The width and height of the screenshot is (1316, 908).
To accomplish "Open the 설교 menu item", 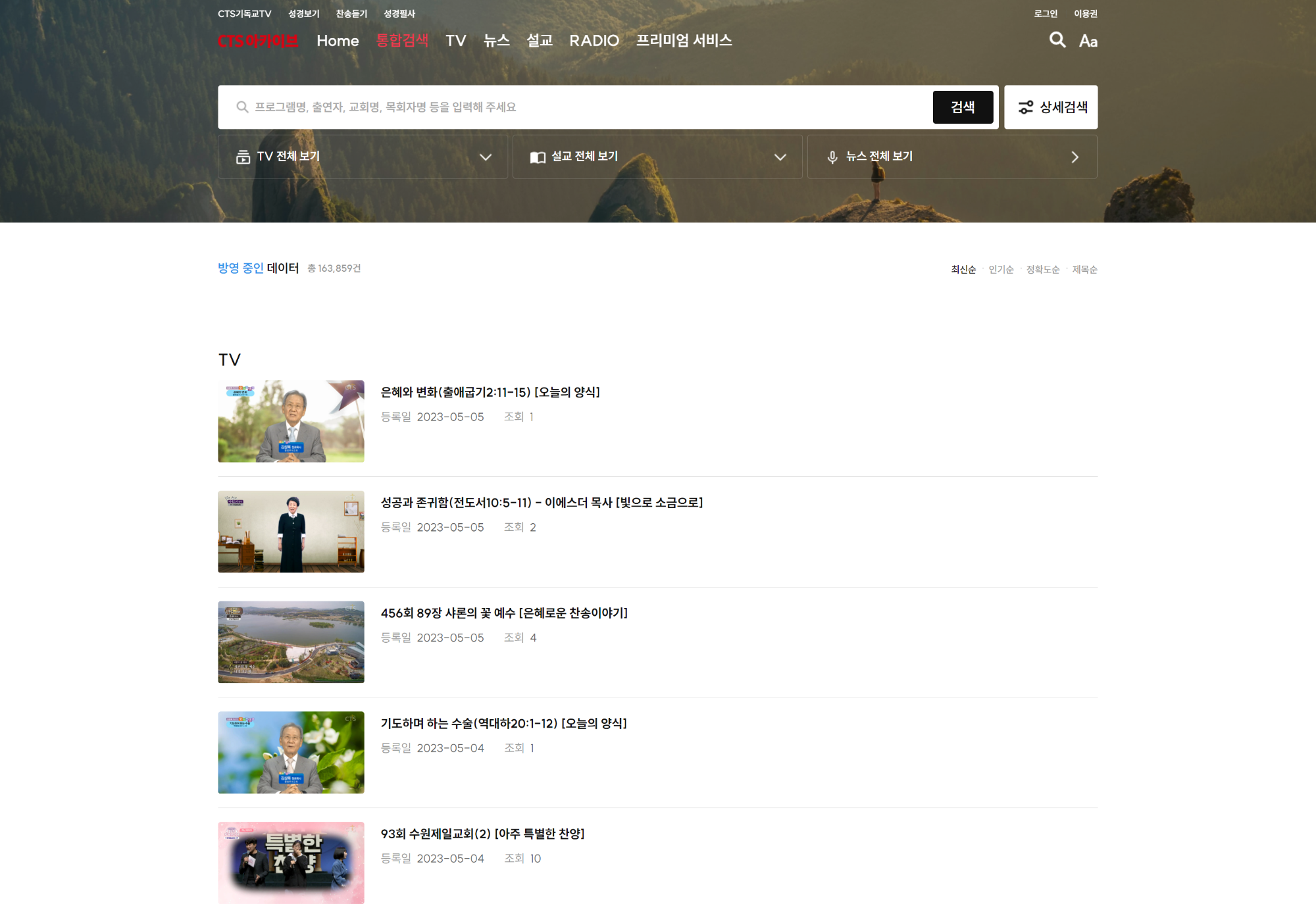I will (539, 41).
